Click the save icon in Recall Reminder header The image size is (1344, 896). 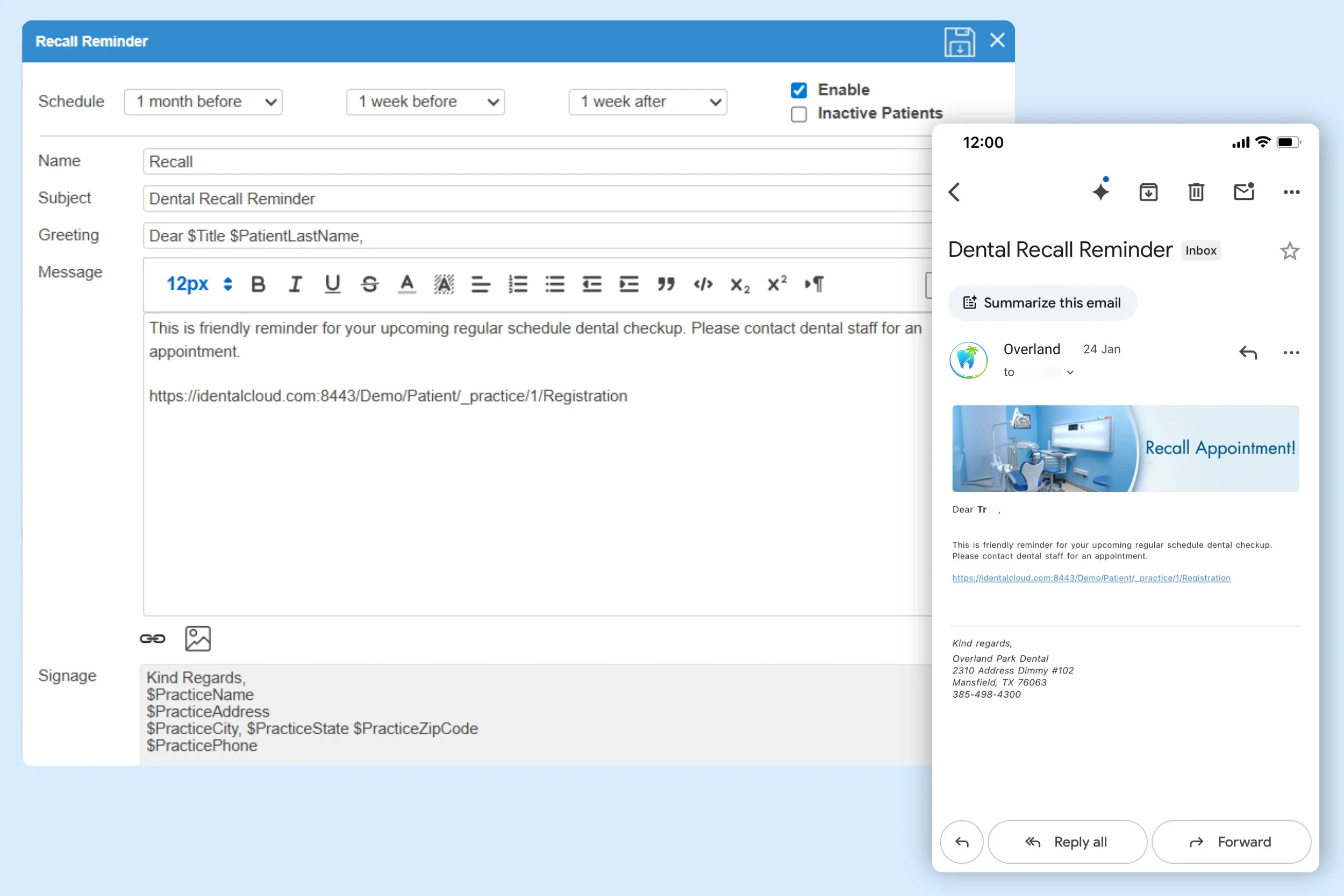[959, 42]
